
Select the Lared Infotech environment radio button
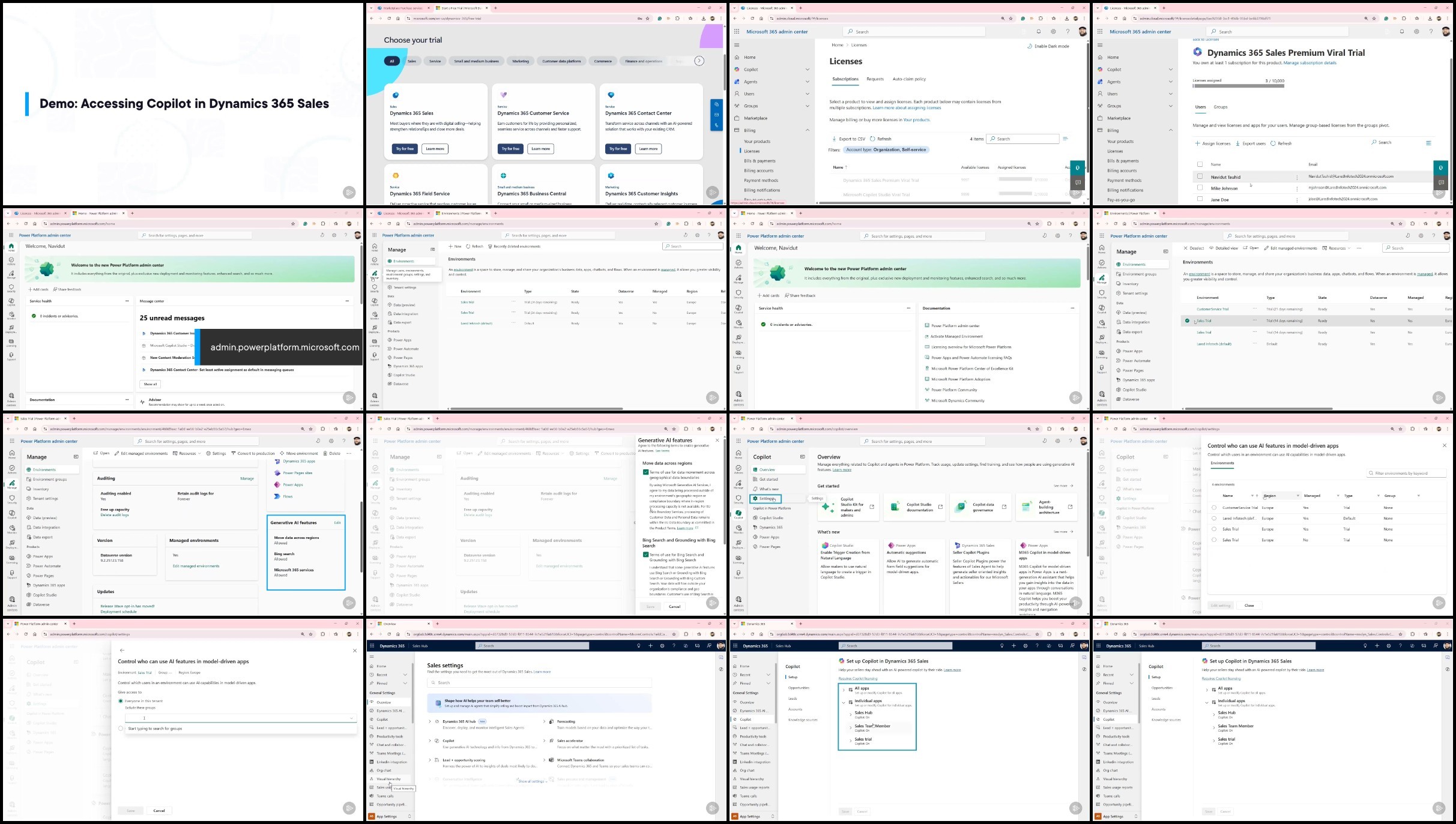tap(1214, 519)
